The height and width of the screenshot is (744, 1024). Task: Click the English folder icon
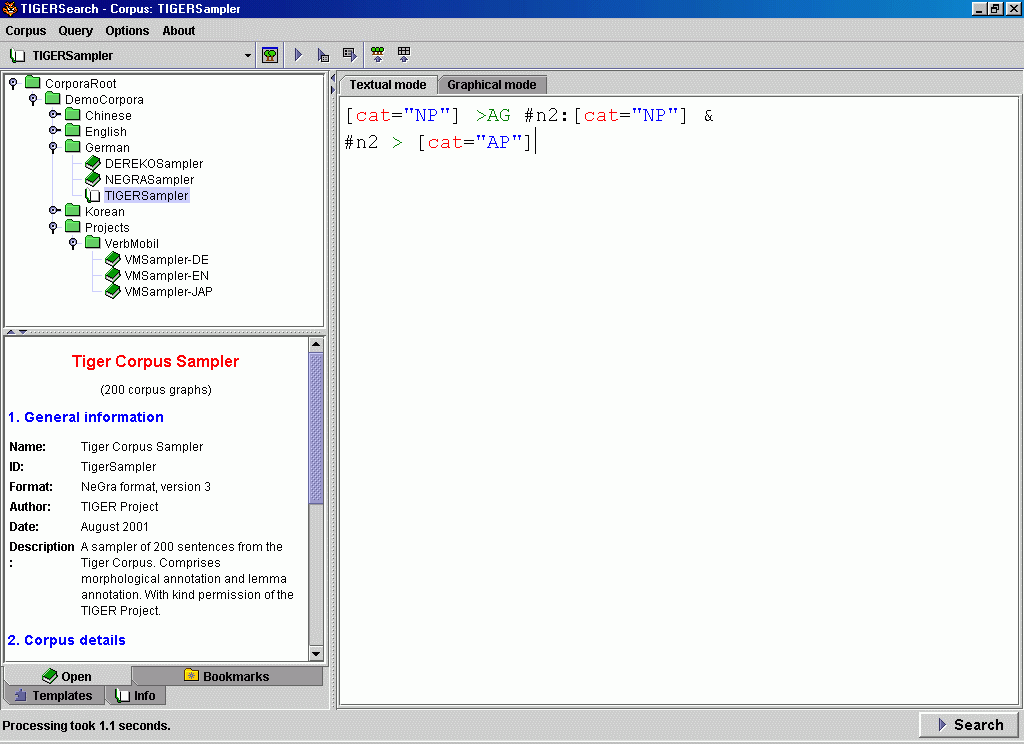(x=73, y=131)
